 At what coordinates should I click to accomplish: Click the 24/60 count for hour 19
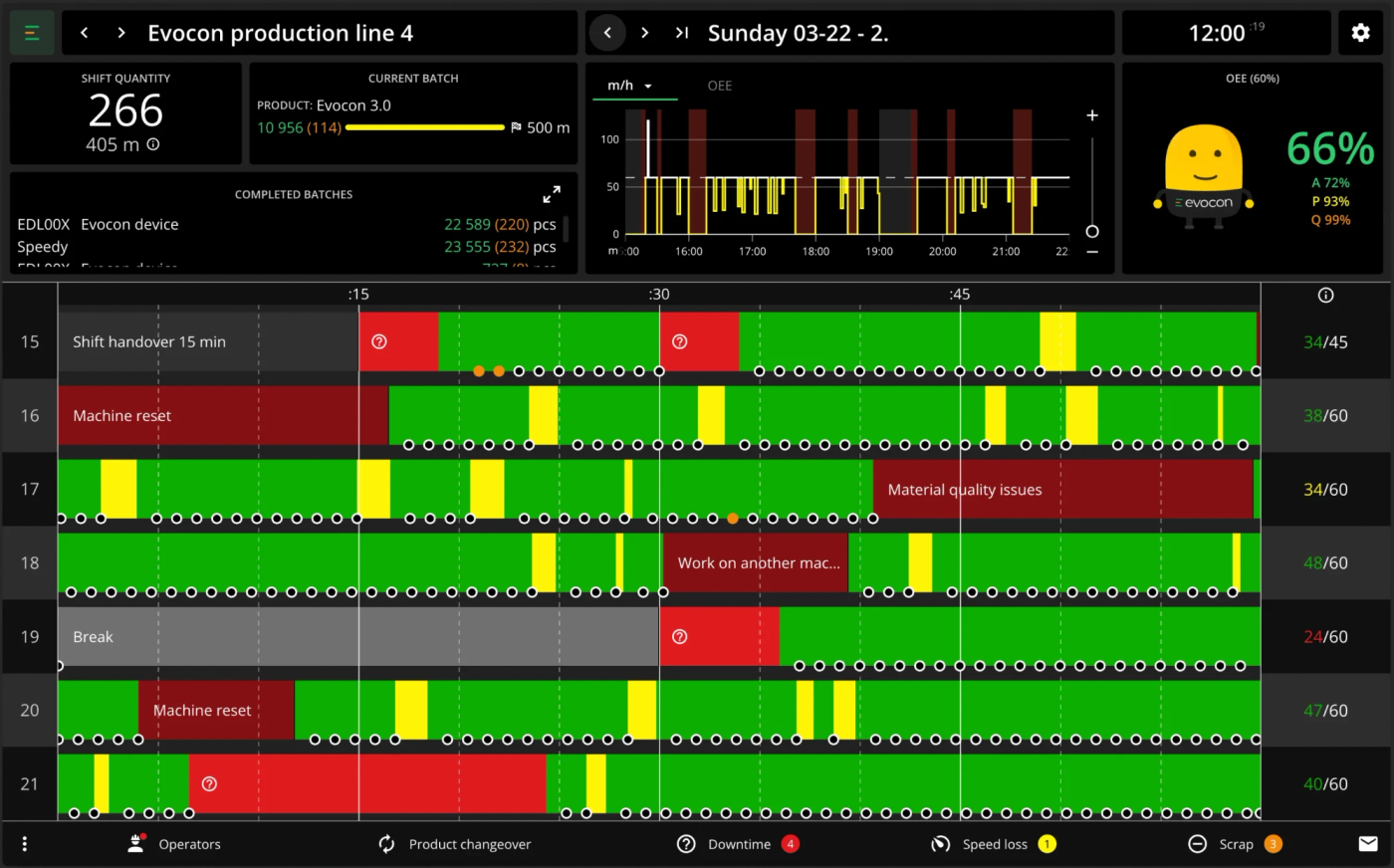point(1325,637)
